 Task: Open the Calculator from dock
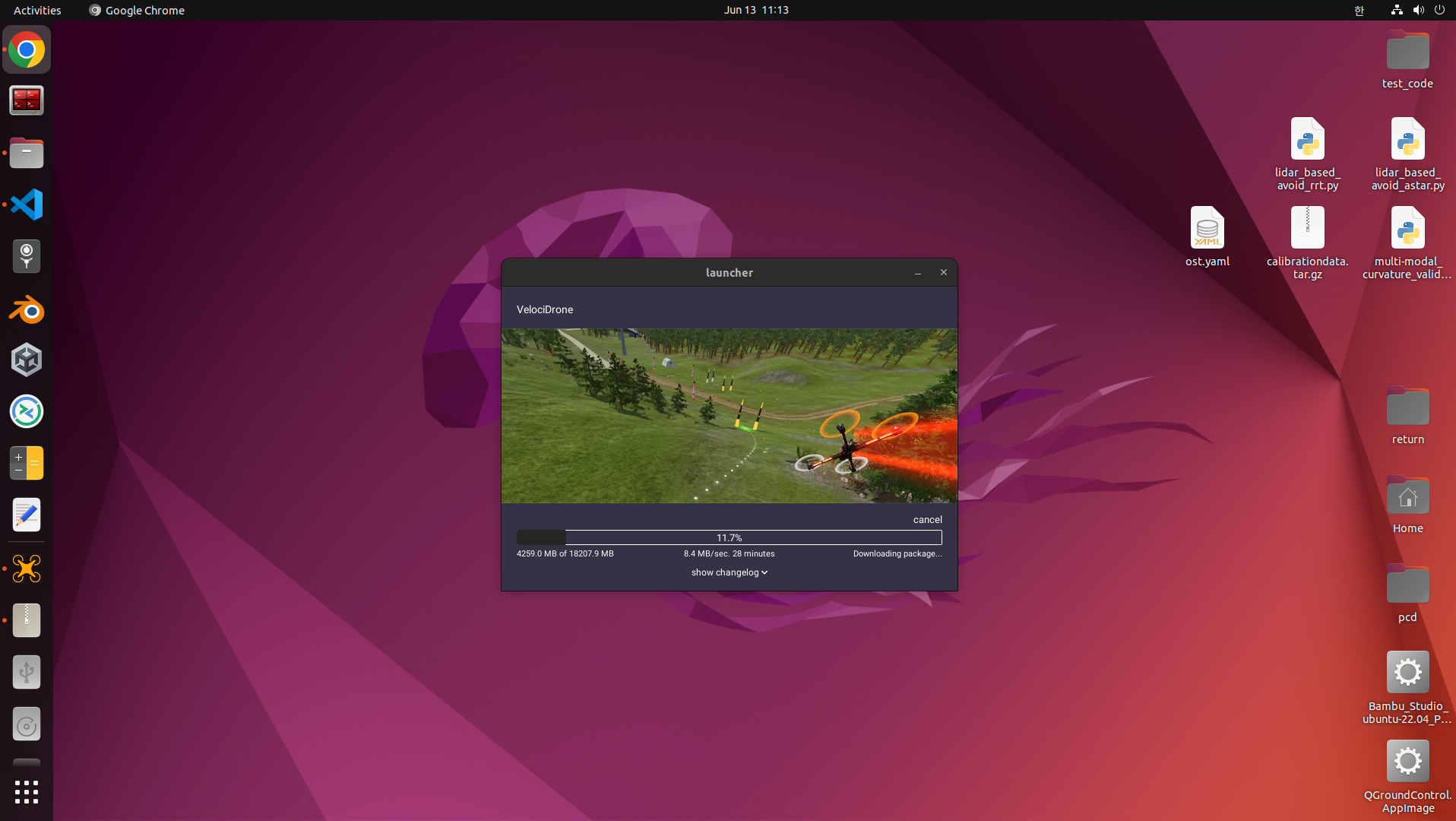27,463
